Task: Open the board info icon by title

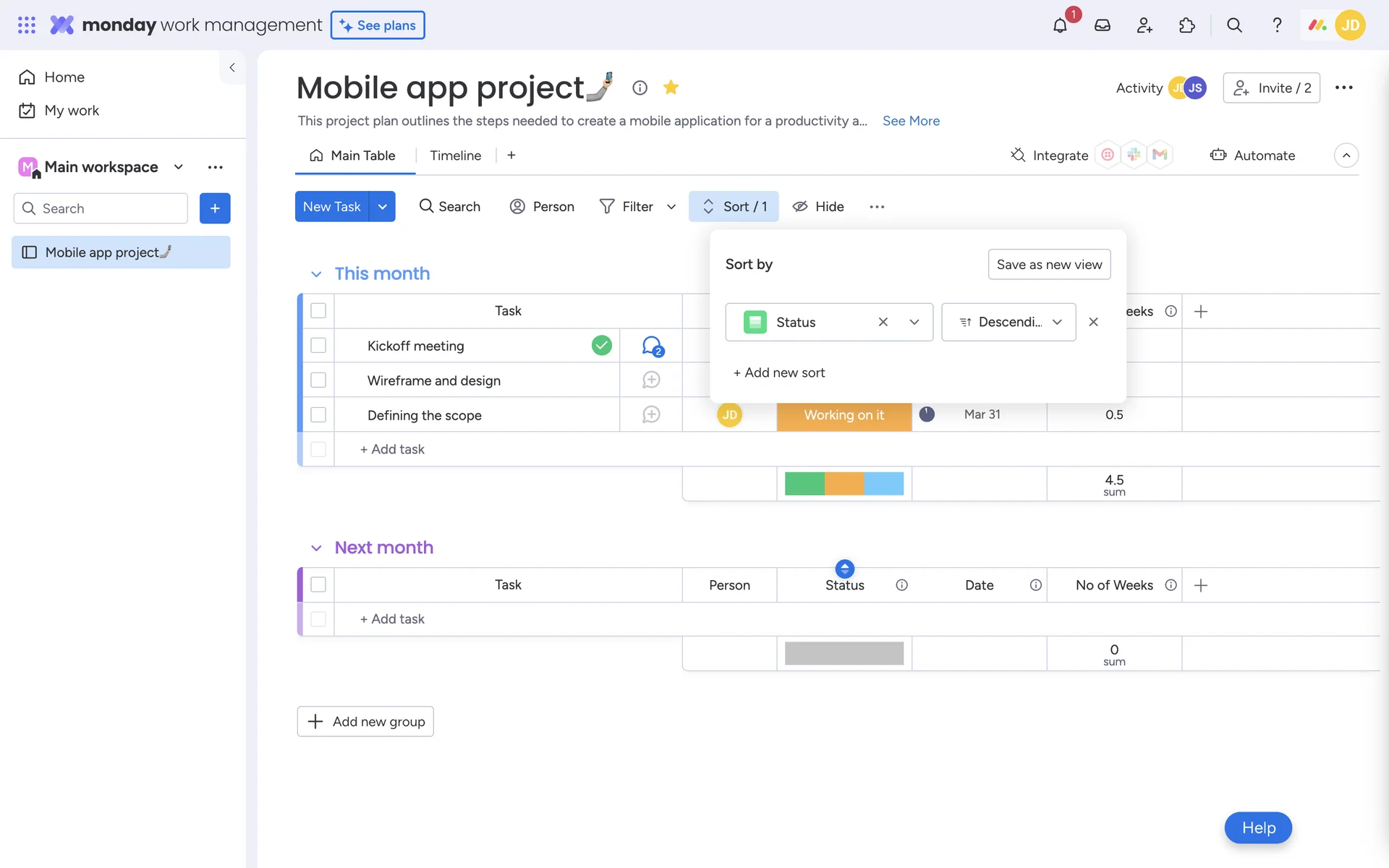Action: (x=640, y=88)
